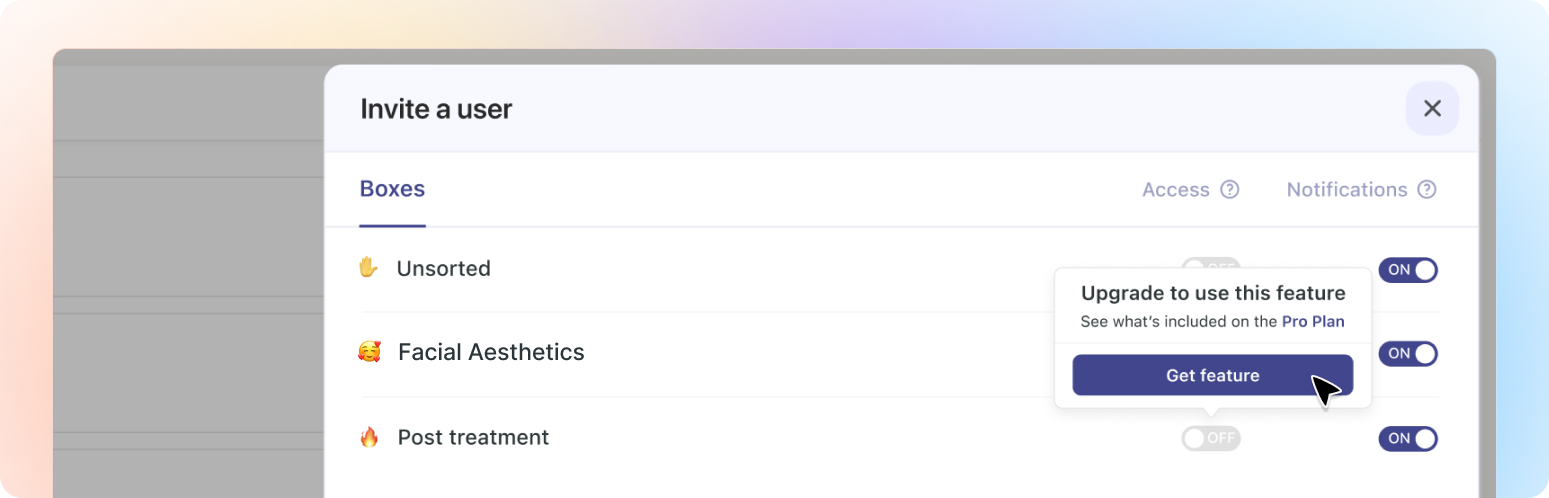Image resolution: width=1549 pixels, height=498 pixels.
Task: Click the smiley emoji beside Facial Aesthetics
Action: [x=369, y=352]
